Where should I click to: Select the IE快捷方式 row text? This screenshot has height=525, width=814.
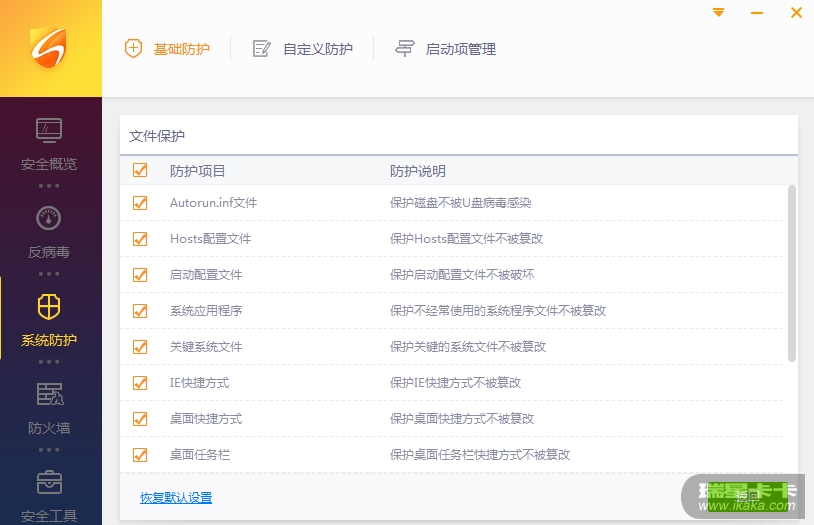pyautogui.click(x=199, y=383)
